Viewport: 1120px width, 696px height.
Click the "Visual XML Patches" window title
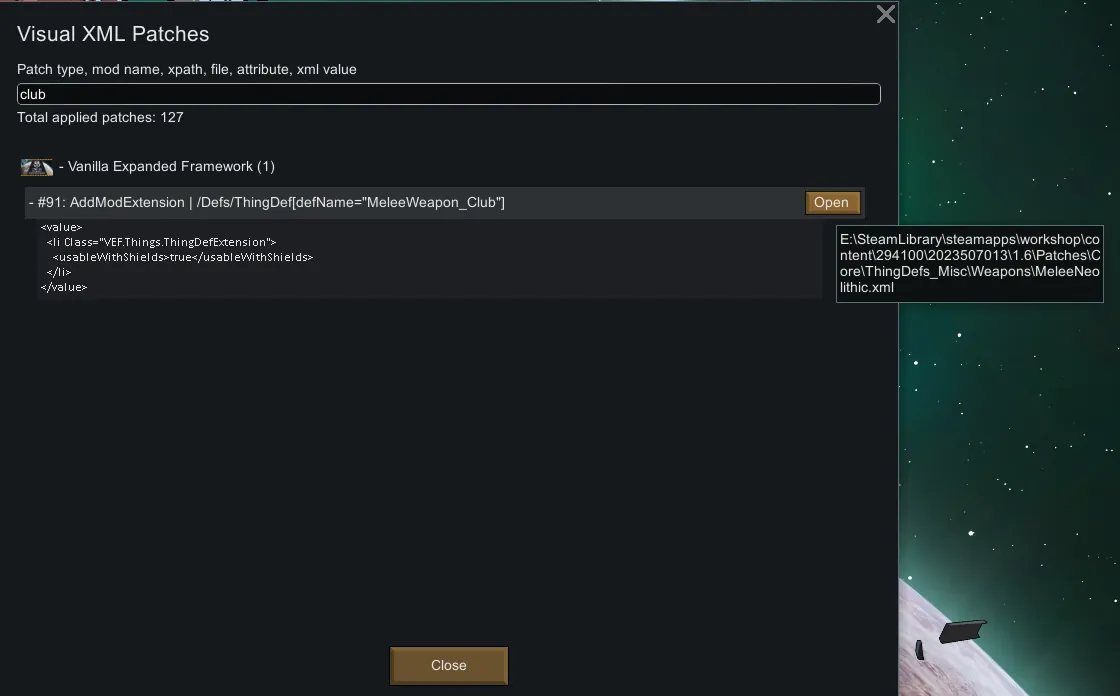(x=113, y=34)
